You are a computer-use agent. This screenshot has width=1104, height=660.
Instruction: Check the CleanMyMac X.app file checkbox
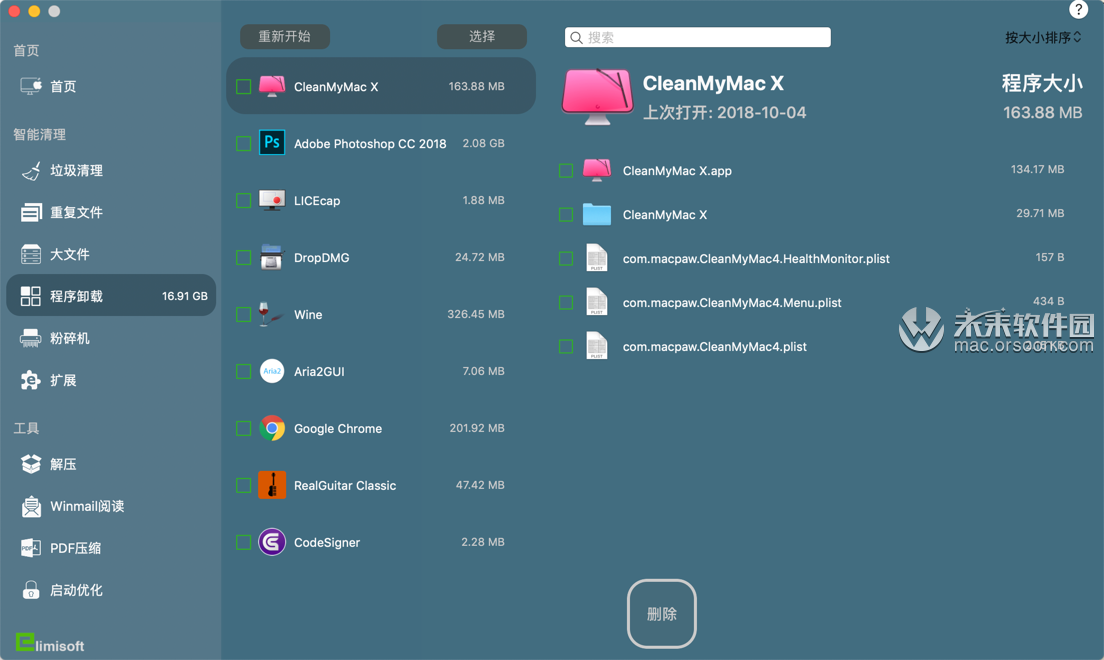pos(566,170)
